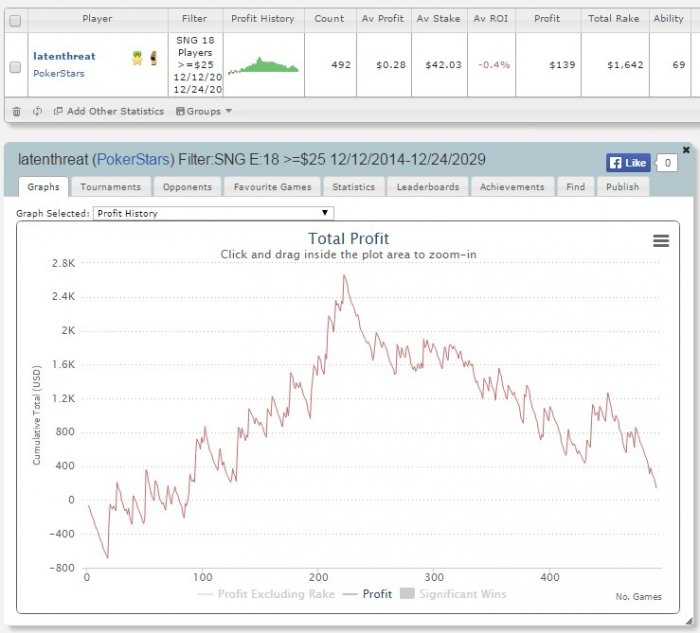Close the latenthreat detail panel
The height and width of the screenshot is (633, 700).
[x=686, y=150]
